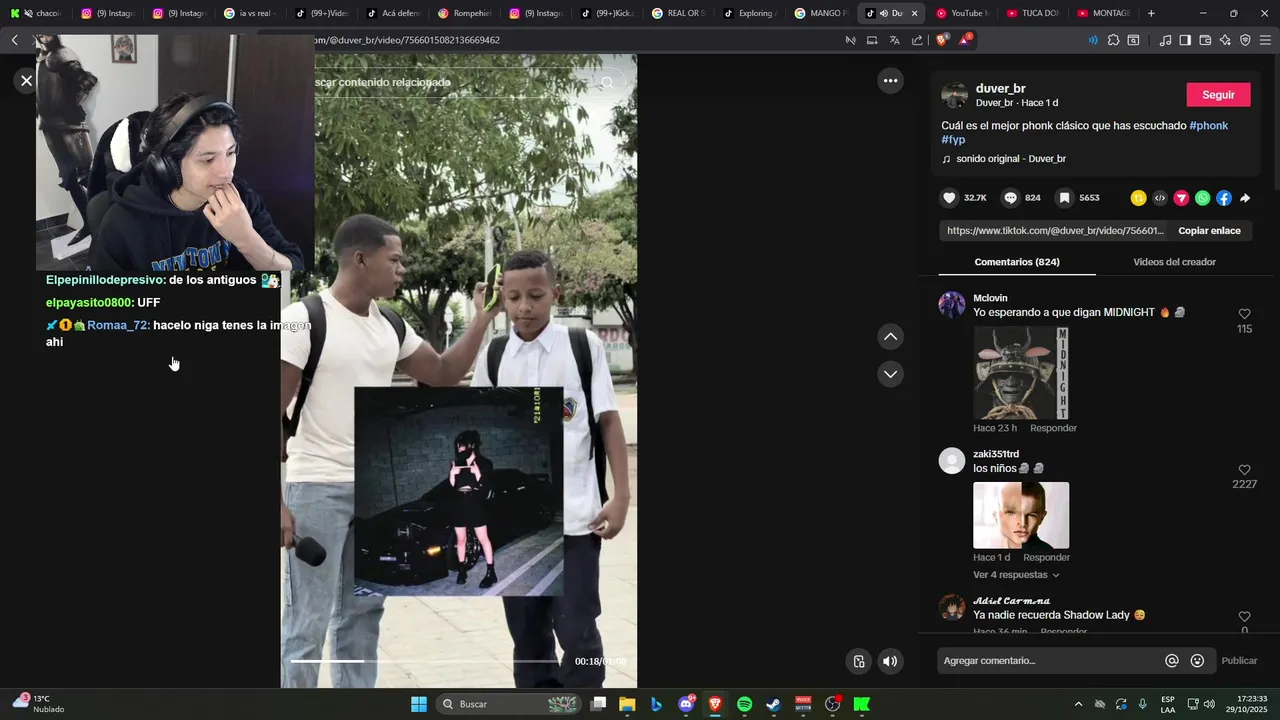The height and width of the screenshot is (720, 1280).
Task: Open the Brave VPN shield icon
Action: coord(1245,40)
